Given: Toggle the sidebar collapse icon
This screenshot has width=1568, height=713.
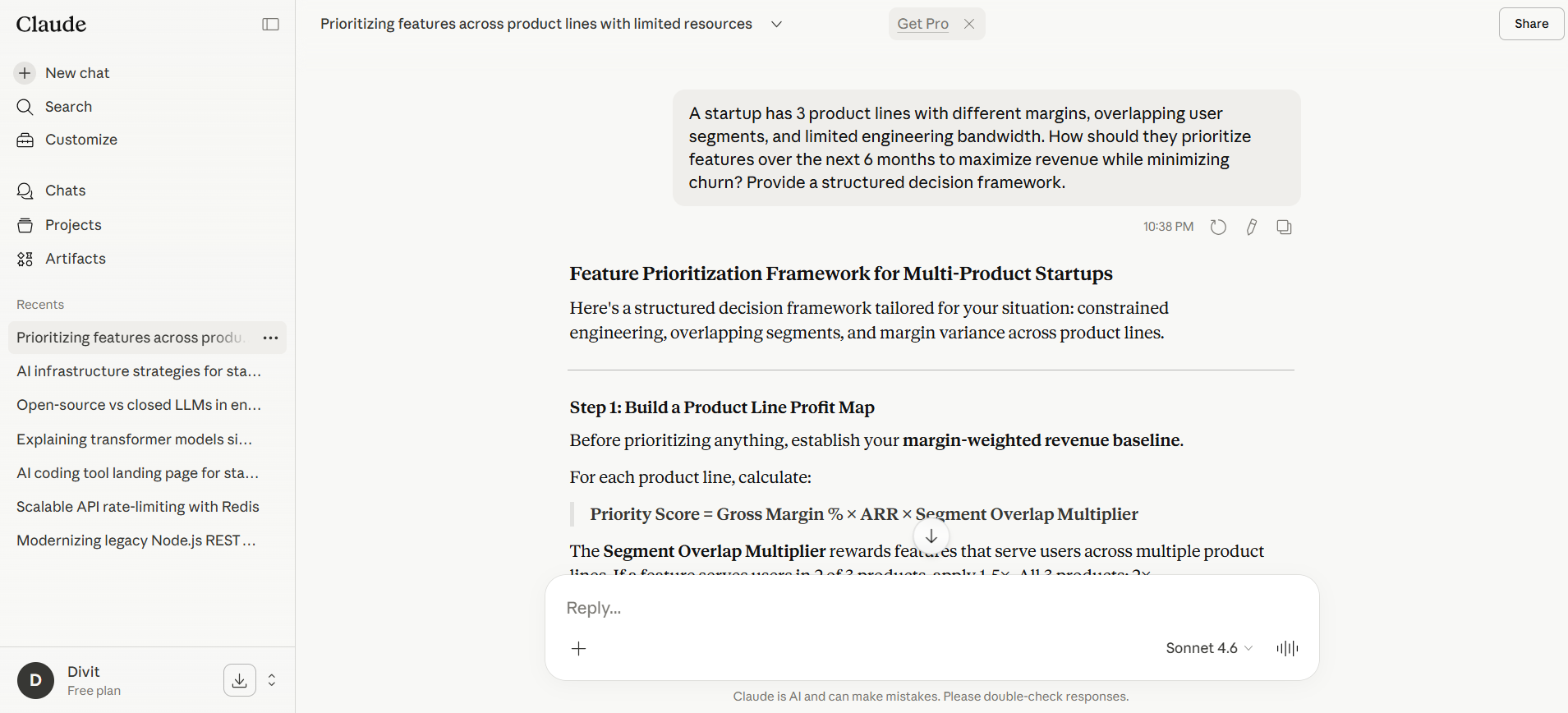Looking at the screenshot, I should pyautogui.click(x=270, y=25).
